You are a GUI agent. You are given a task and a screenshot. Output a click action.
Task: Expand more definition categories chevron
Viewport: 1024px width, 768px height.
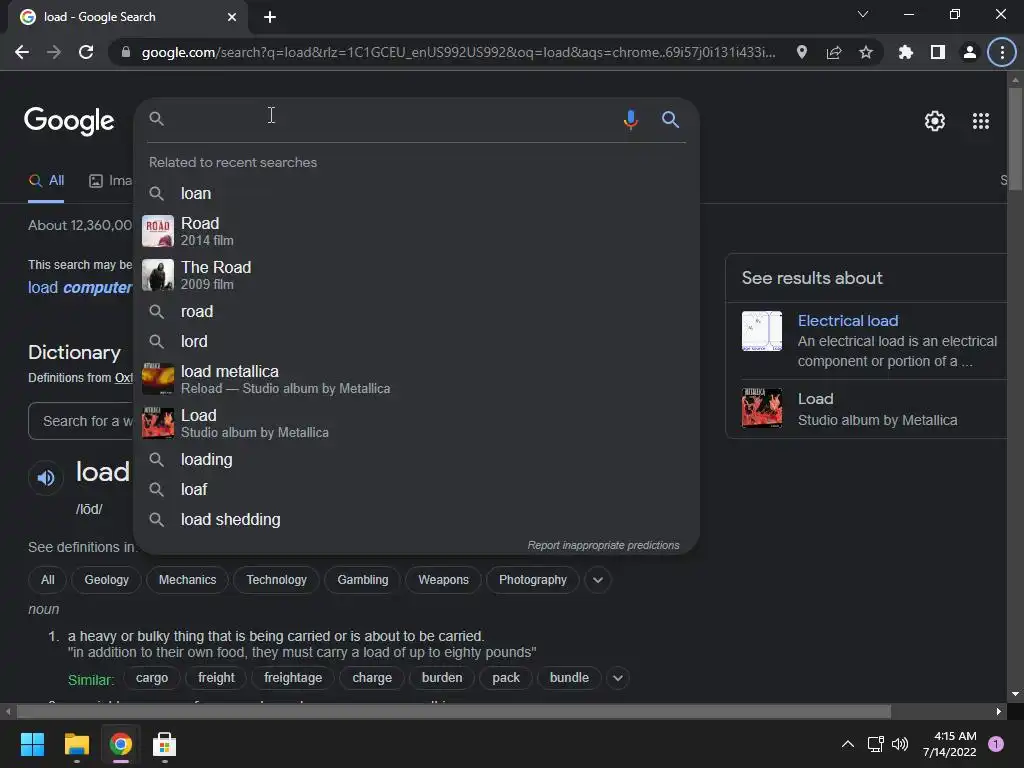click(x=598, y=580)
